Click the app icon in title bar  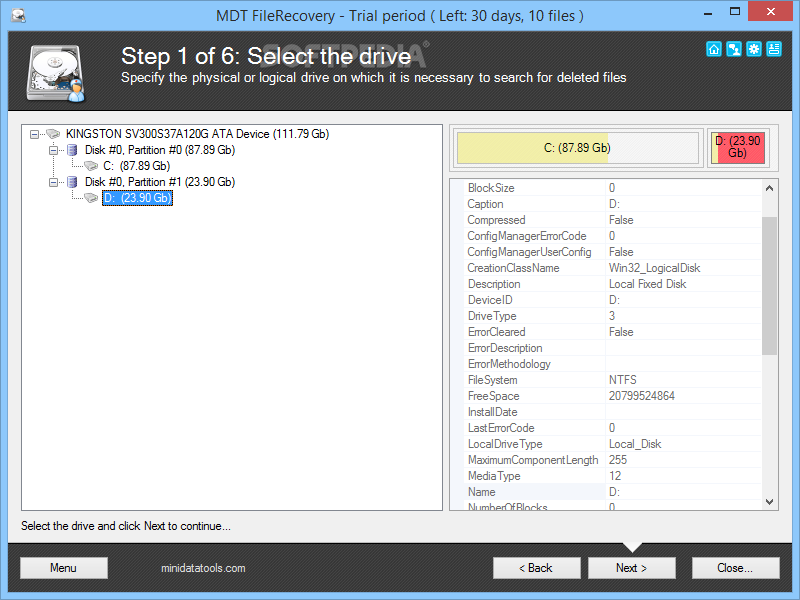tap(18, 15)
